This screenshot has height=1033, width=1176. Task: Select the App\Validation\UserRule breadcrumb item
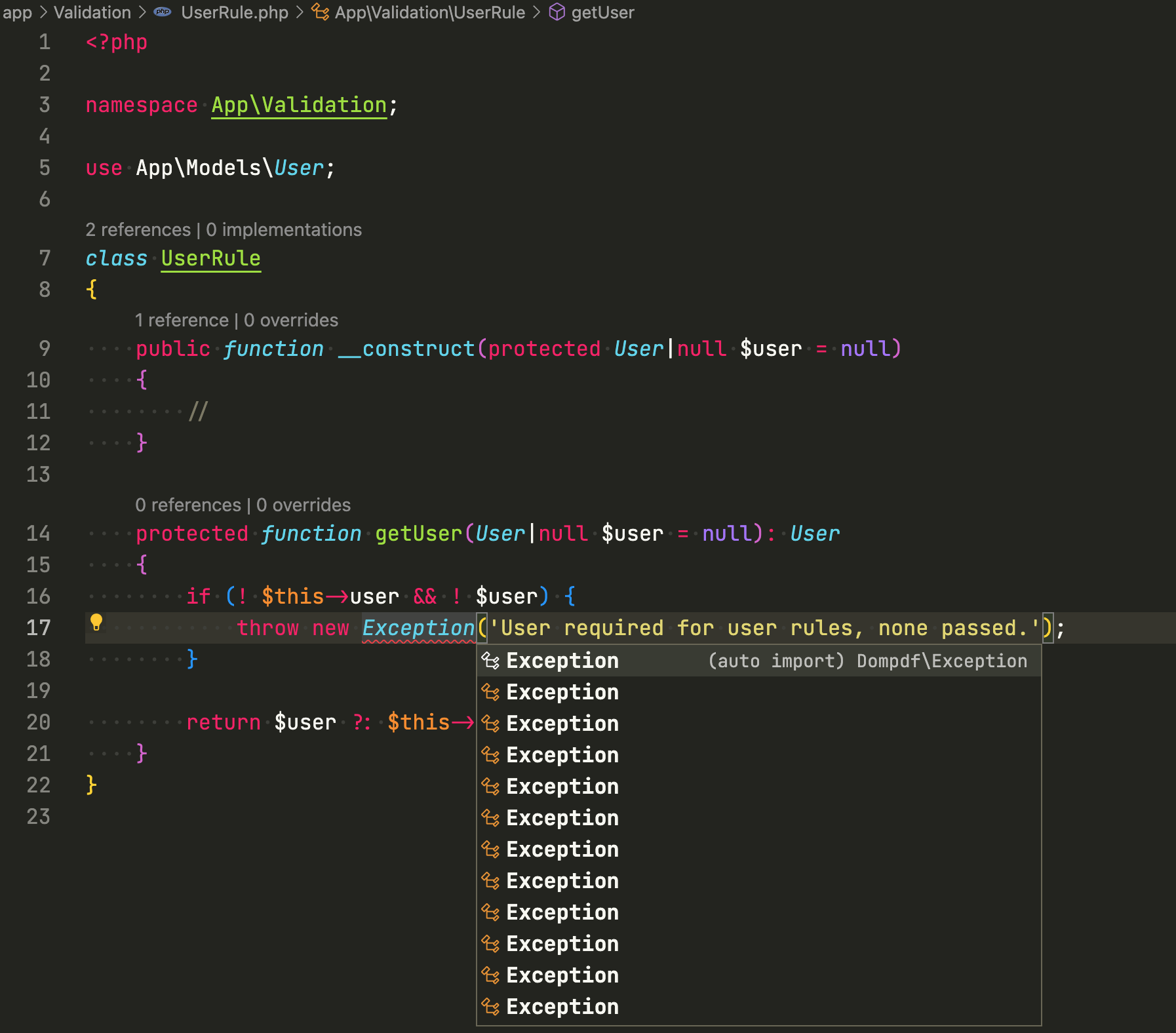coord(429,12)
